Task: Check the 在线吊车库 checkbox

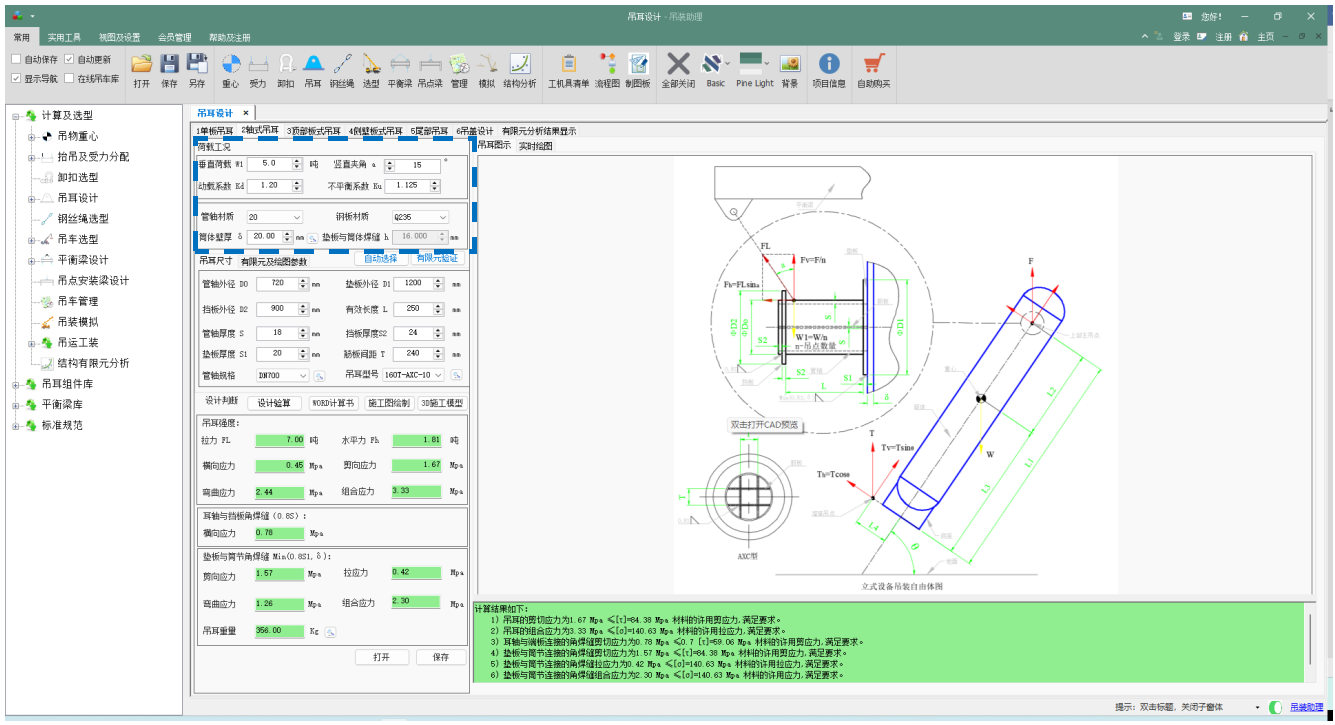Action: 69,78
